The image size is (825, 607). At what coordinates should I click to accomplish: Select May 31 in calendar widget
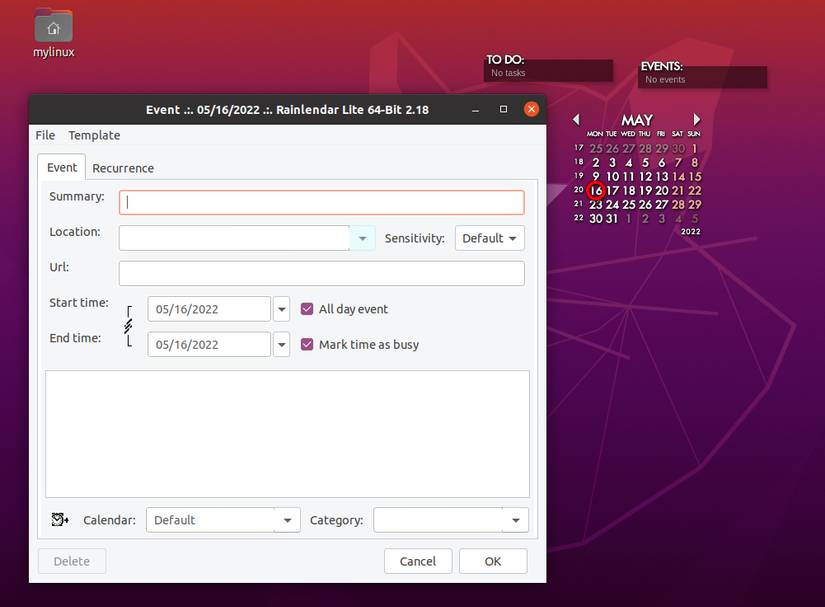point(611,219)
